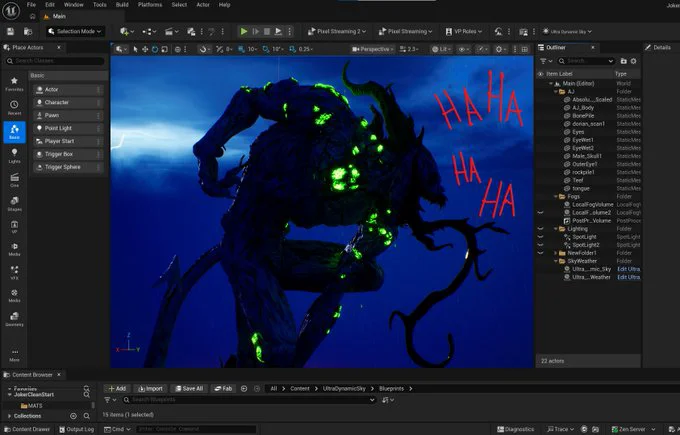Image resolution: width=680 pixels, height=435 pixels.
Task: Toggle visibility of the Lighting folder
Action: pos(540,229)
